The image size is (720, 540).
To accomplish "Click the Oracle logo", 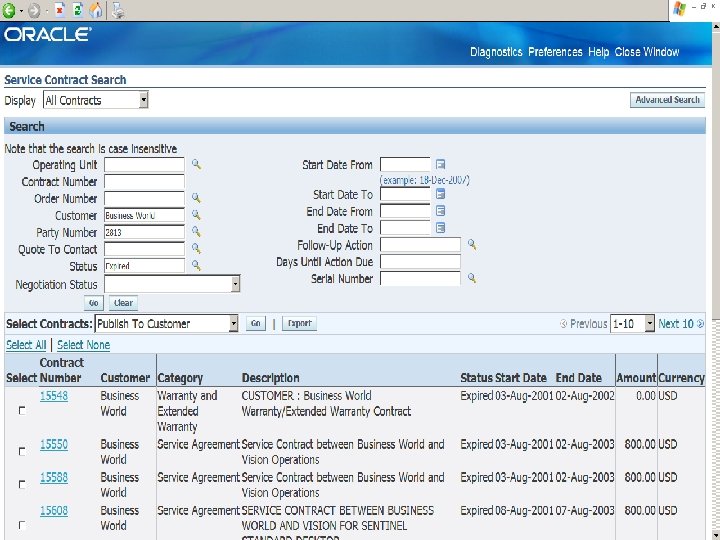I will point(48,34).
